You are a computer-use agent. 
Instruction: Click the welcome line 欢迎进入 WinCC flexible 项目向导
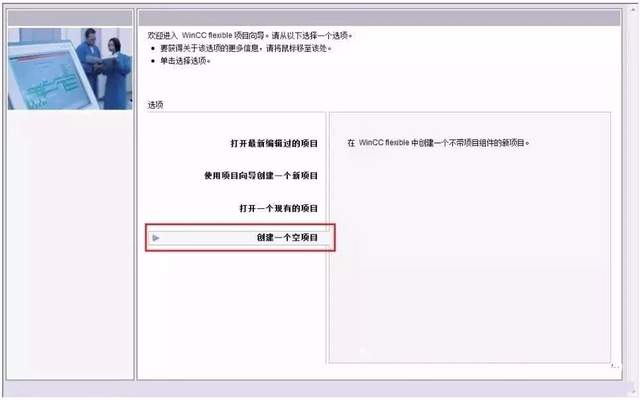click(250, 36)
